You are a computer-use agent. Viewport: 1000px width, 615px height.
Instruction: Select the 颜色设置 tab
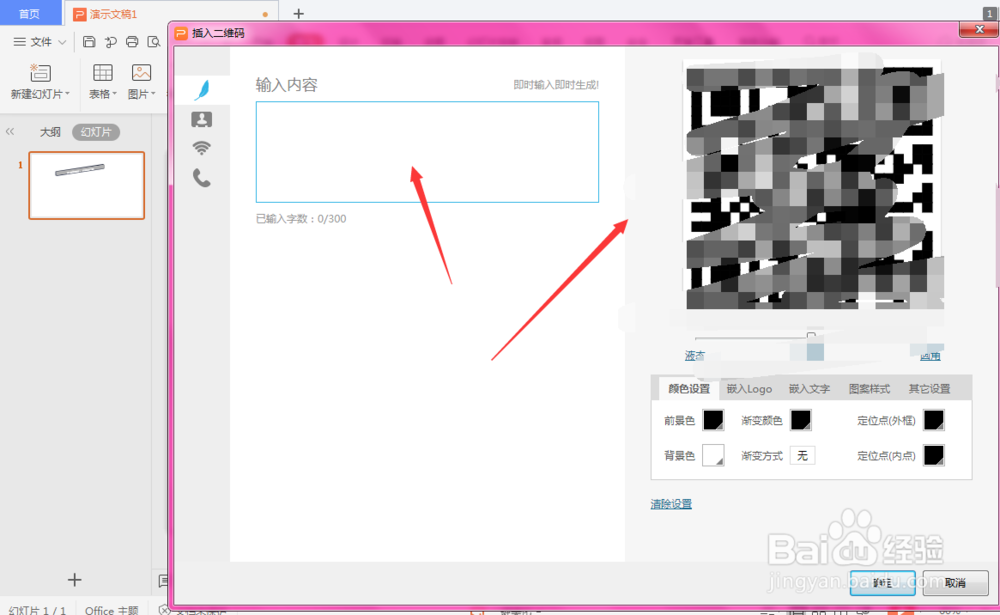(689, 389)
